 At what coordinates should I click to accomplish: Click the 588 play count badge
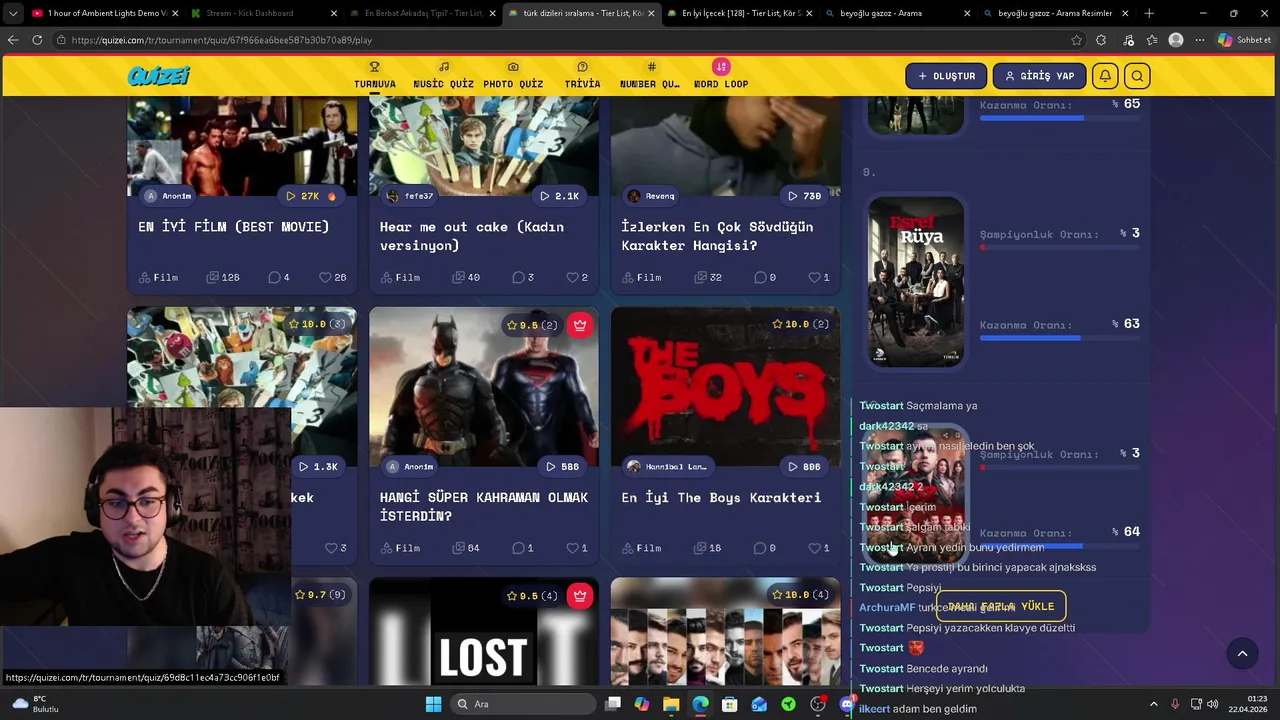coord(560,467)
